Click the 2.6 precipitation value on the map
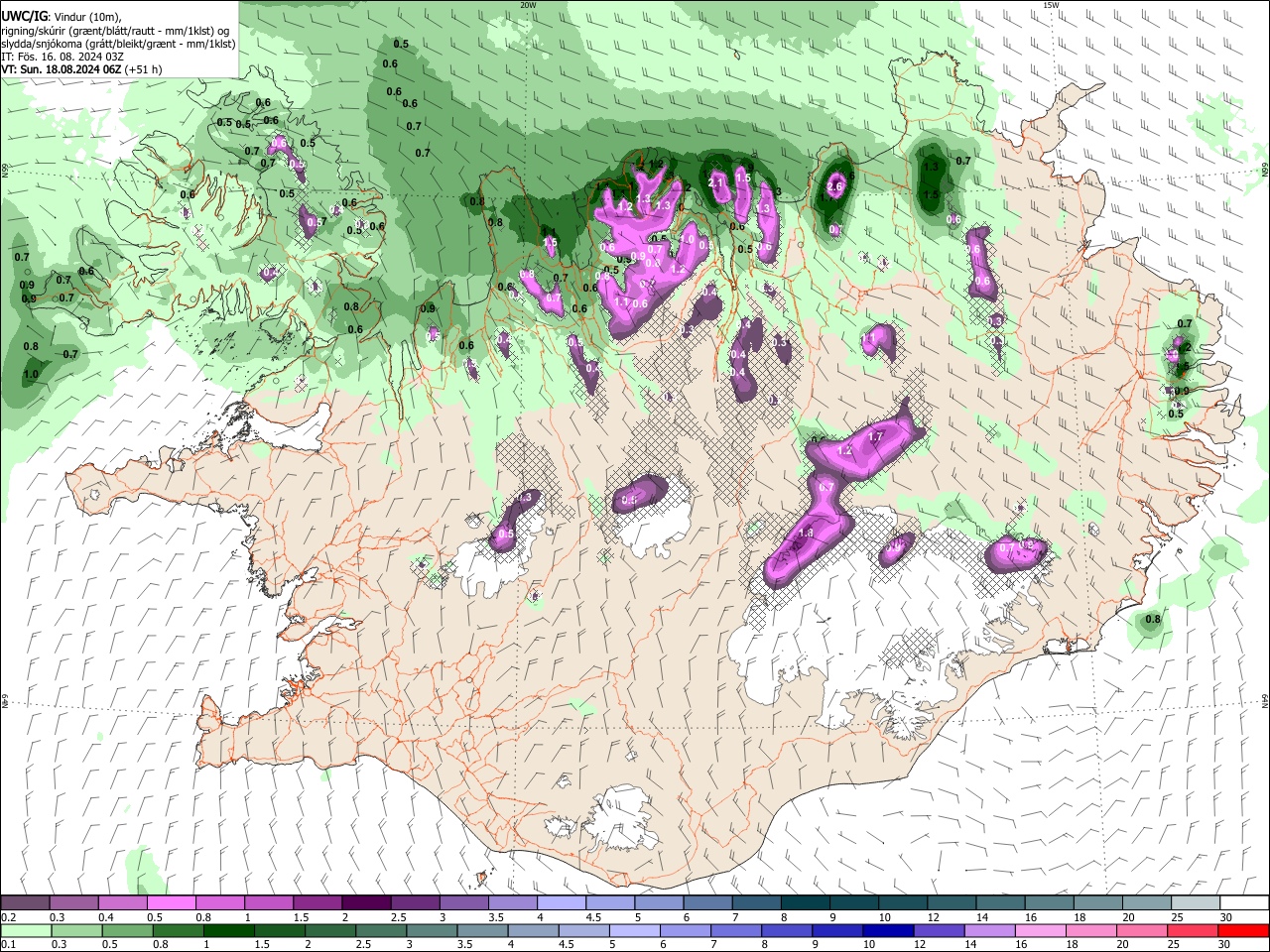 834,186
